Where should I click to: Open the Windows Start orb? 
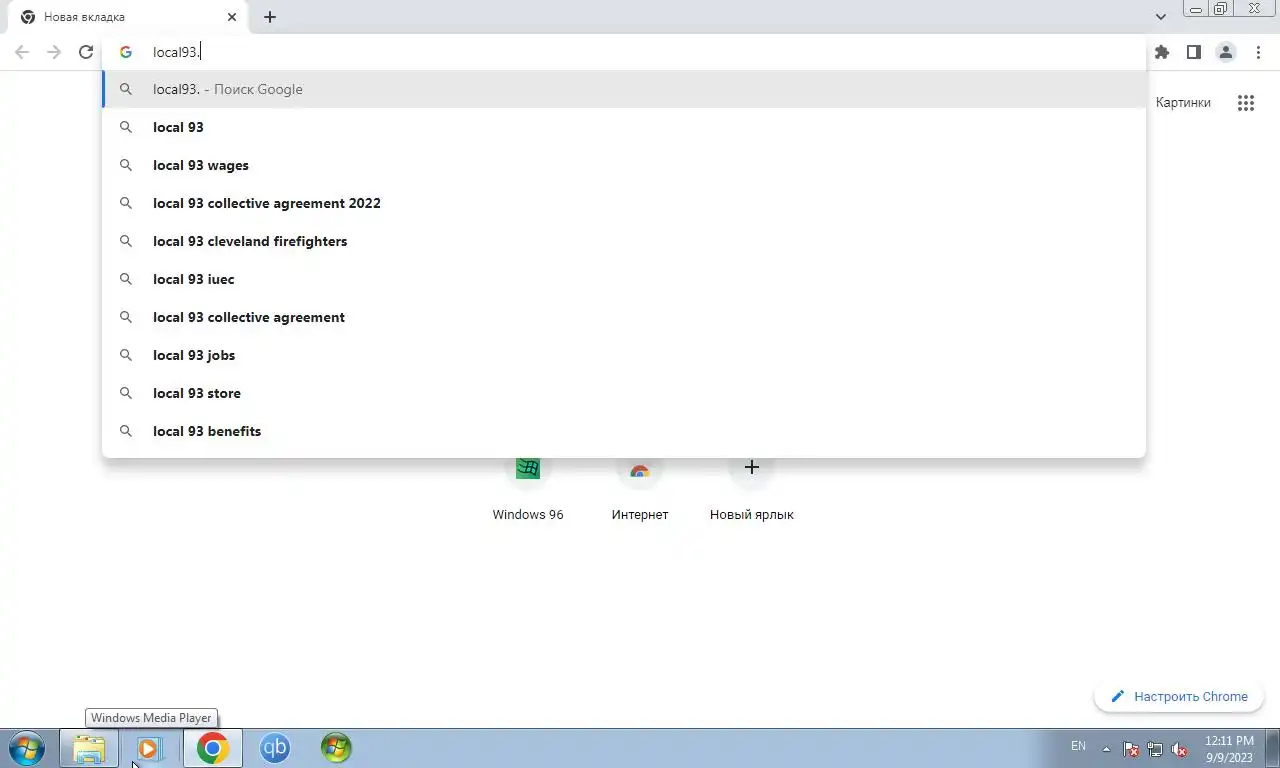(27, 748)
